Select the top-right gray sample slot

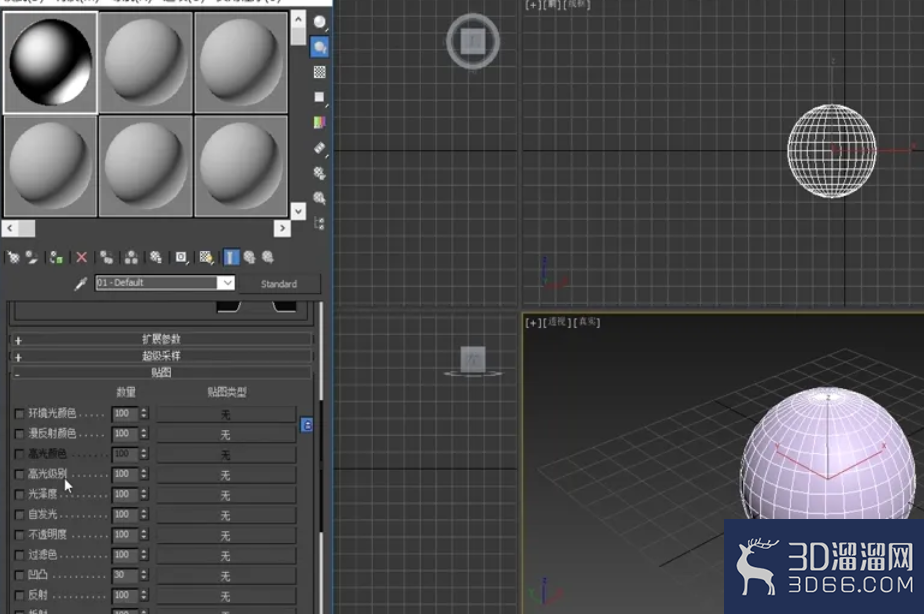240,62
